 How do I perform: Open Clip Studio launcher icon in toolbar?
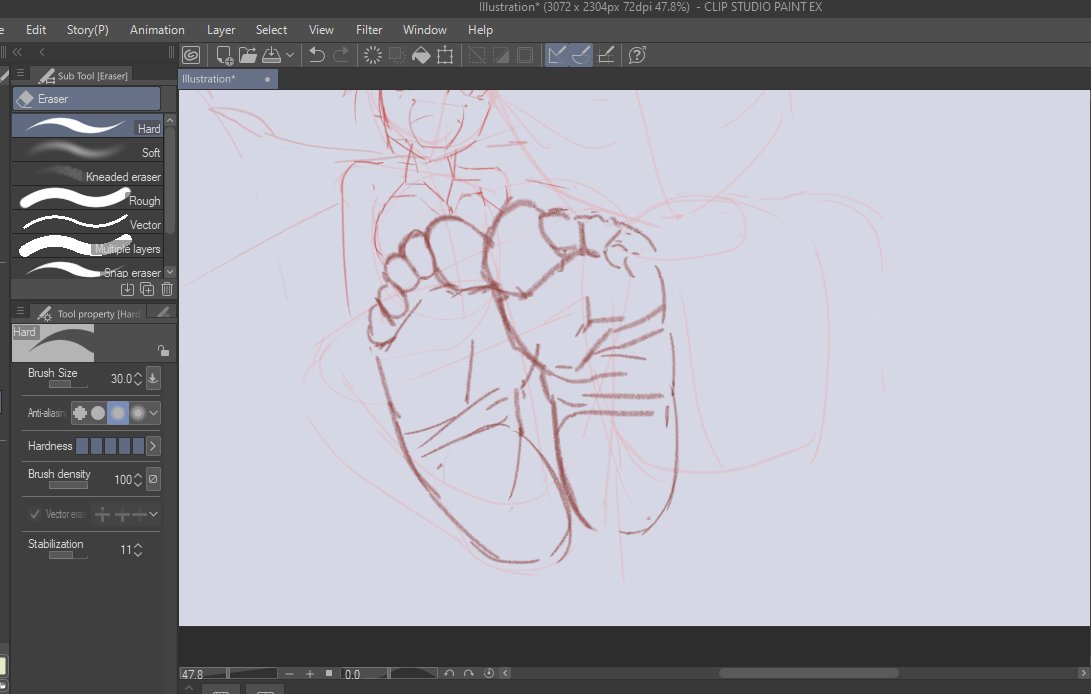point(191,55)
